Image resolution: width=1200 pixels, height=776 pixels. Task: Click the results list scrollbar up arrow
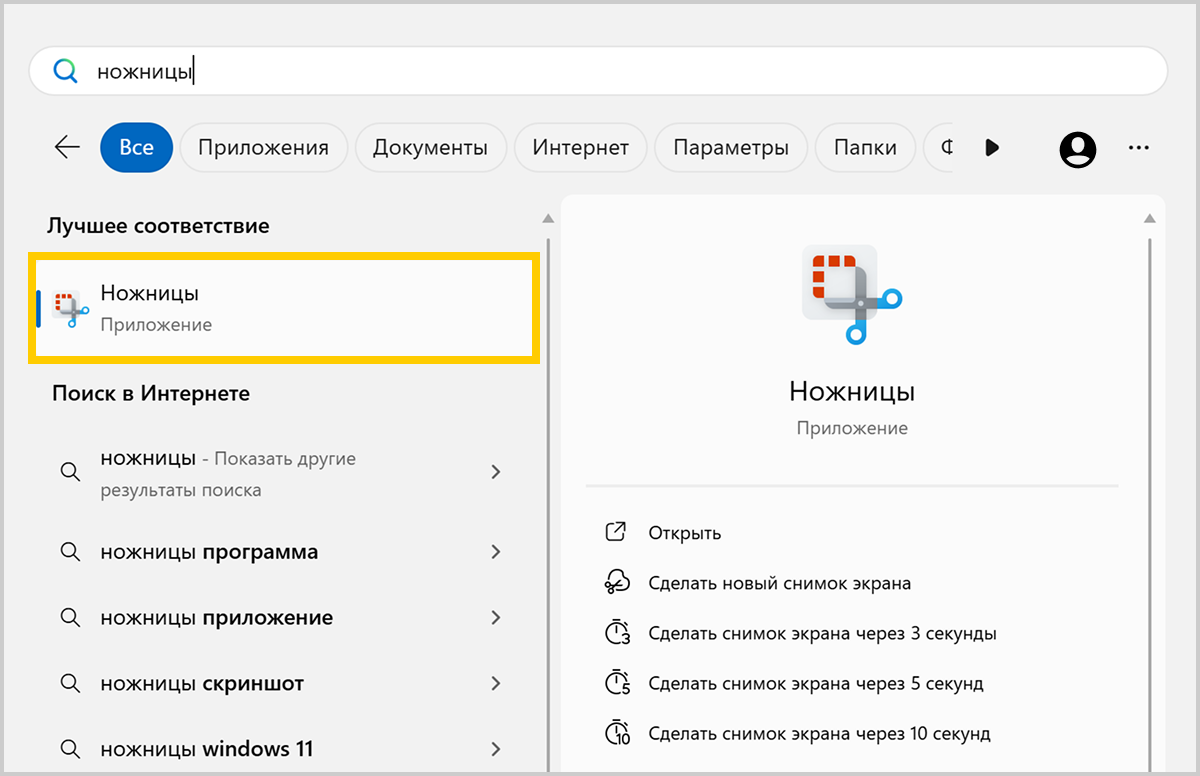tap(547, 218)
